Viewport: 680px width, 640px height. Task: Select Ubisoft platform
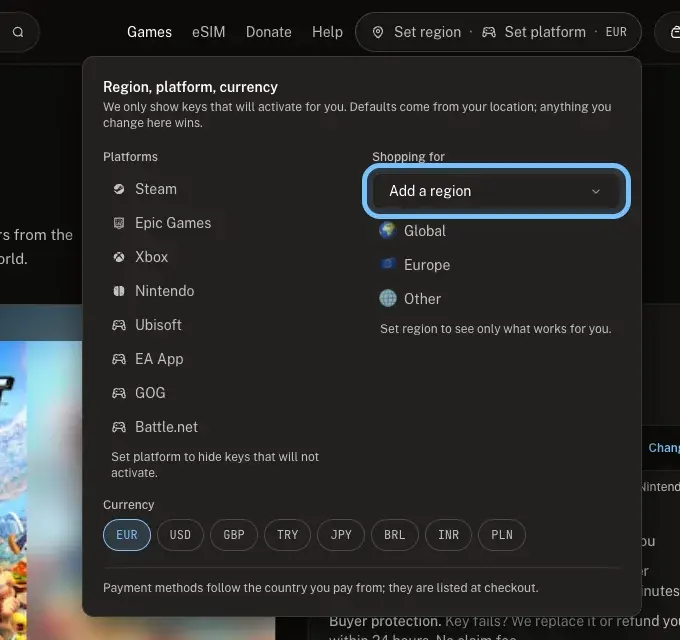coord(158,325)
